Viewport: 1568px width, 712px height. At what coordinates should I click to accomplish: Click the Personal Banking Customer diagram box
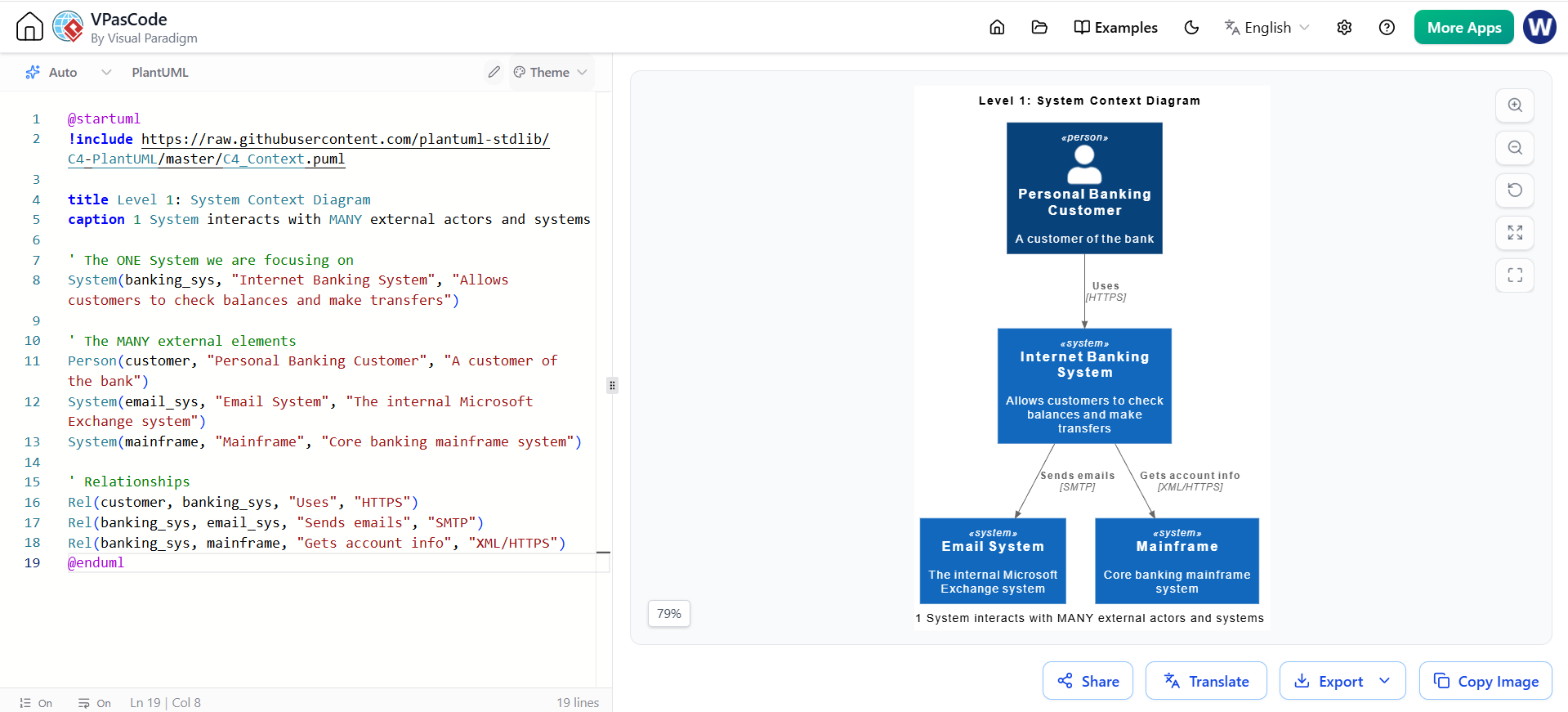pyautogui.click(x=1084, y=188)
